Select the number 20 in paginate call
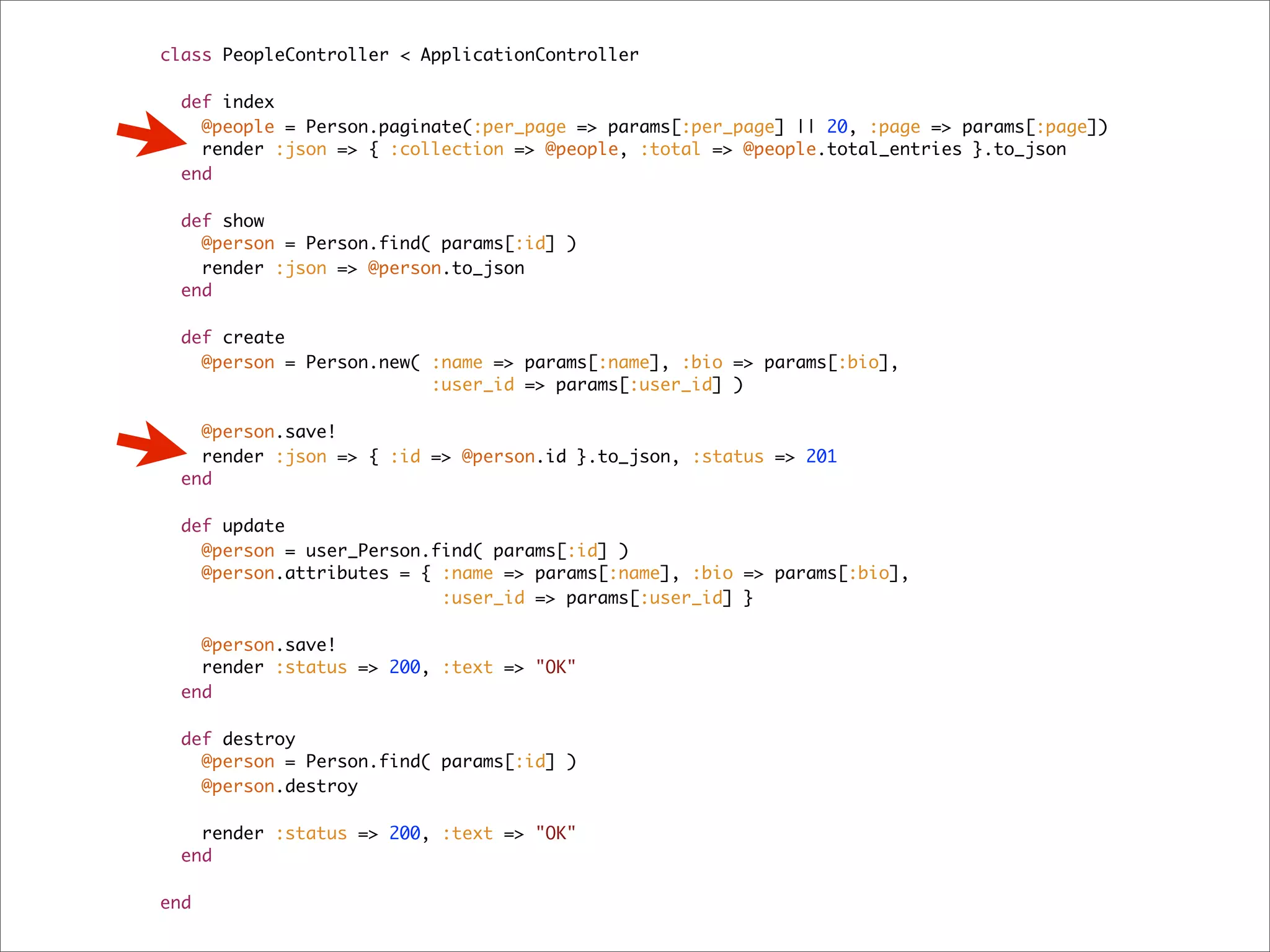Image resolution: width=1270 pixels, height=952 pixels. click(837, 126)
